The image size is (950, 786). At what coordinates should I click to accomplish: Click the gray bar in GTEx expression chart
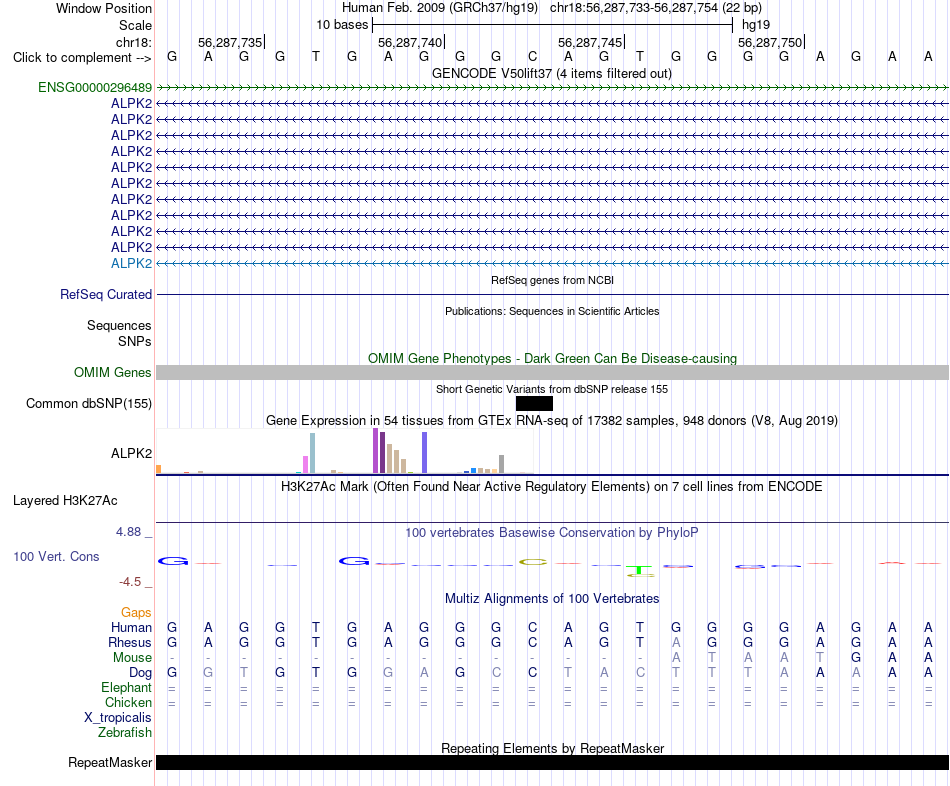pos(501,464)
